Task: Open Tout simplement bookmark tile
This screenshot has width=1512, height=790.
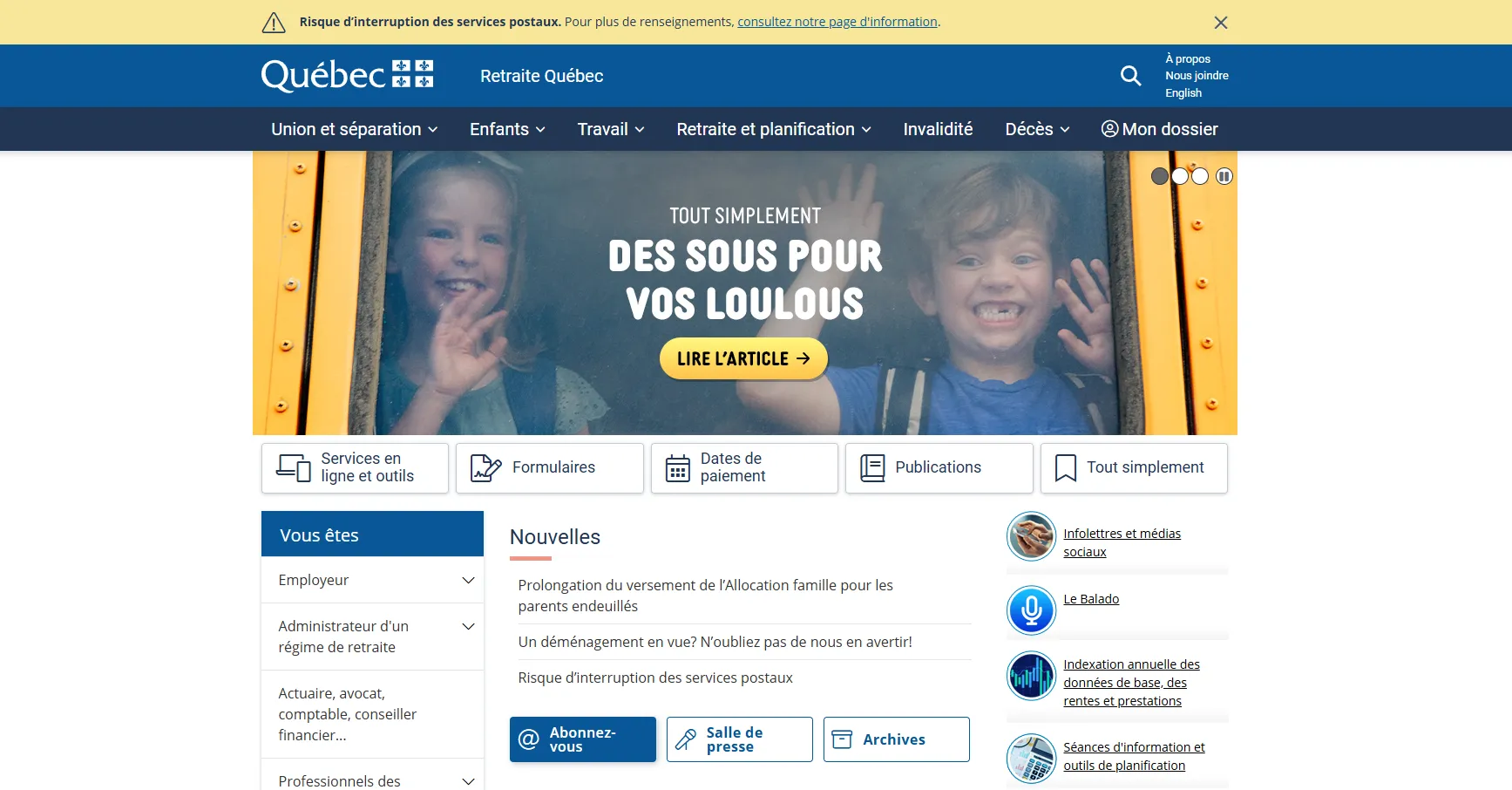Action: 1134,468
